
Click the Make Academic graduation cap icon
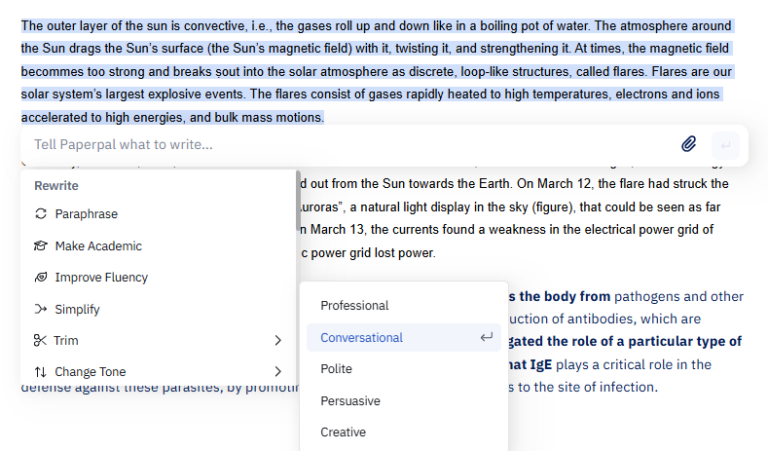click(41, 246)
